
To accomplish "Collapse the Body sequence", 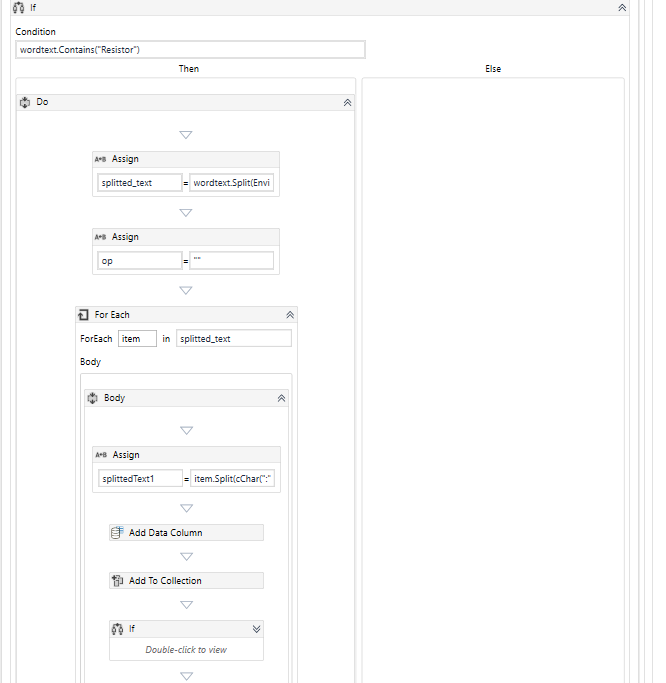I will (x=281, y=398).
